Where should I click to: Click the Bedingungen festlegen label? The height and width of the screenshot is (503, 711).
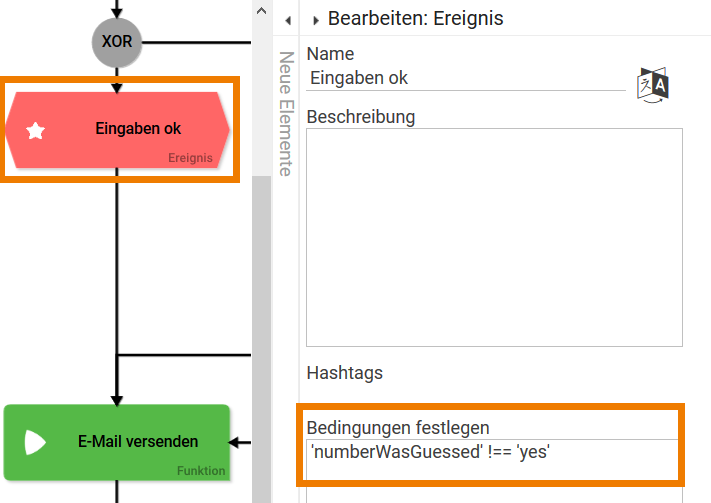[x=397, y=428]
